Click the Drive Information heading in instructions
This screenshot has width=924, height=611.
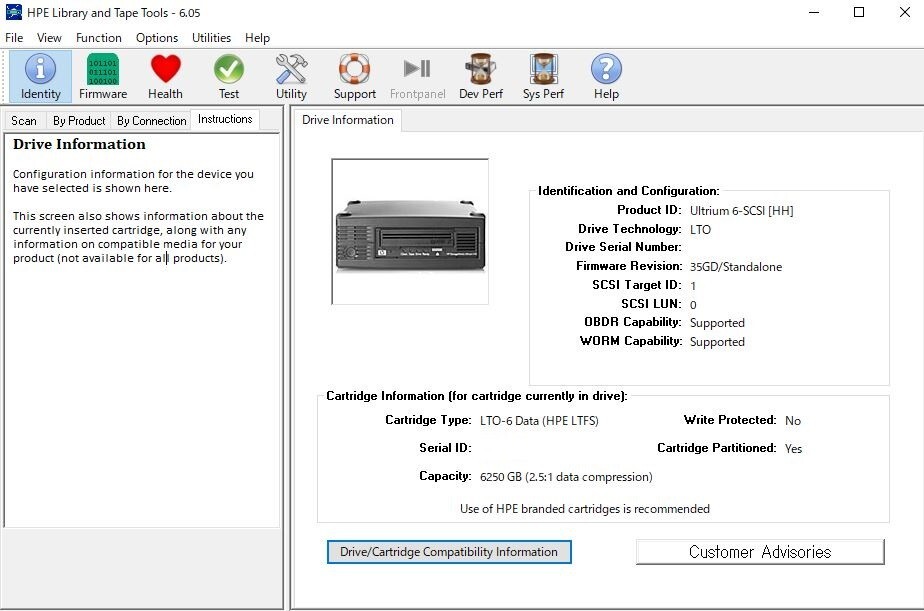tap(79, 144)
